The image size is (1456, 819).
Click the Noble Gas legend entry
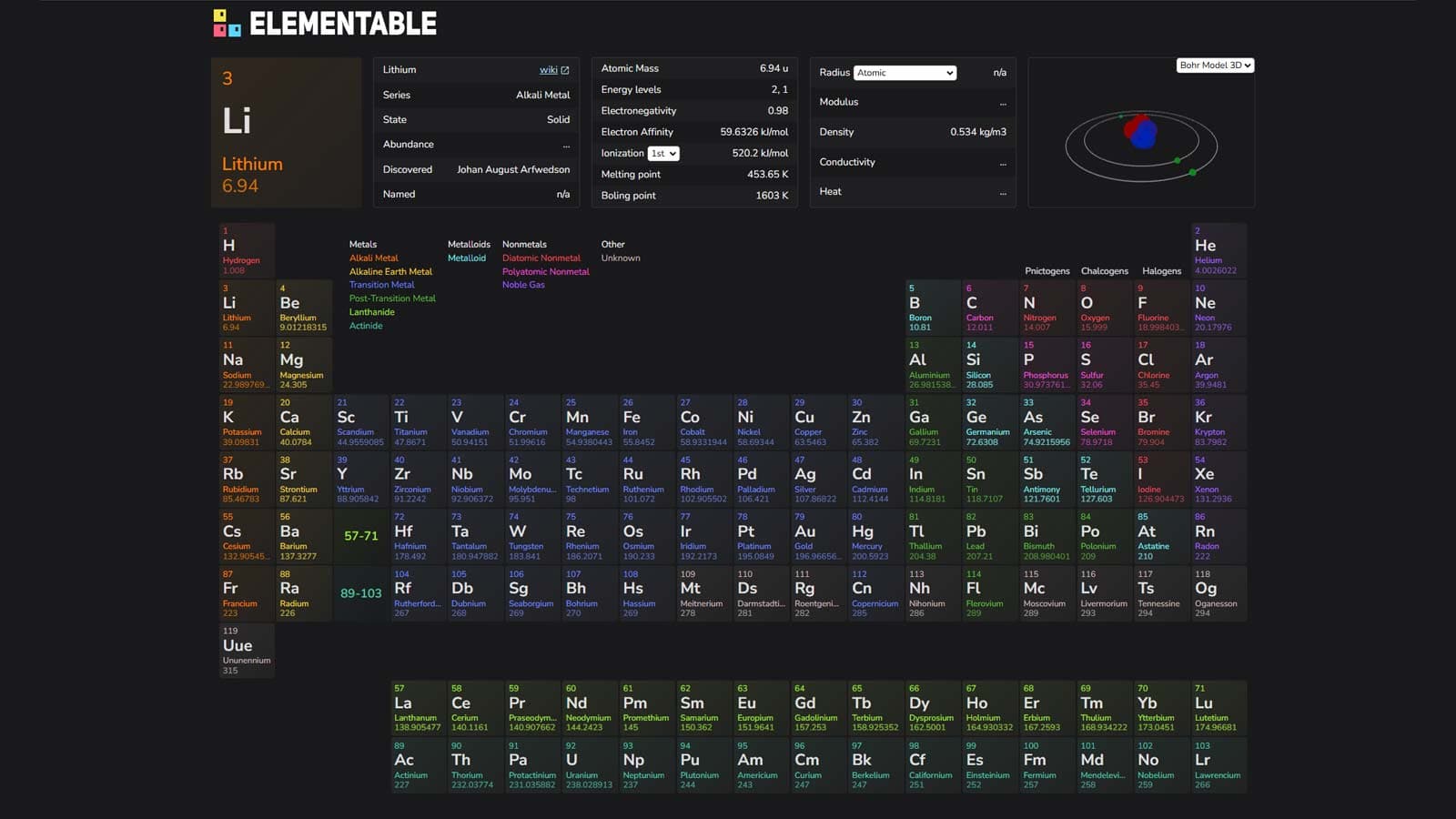pyautogui.click(x=523, y=285)
